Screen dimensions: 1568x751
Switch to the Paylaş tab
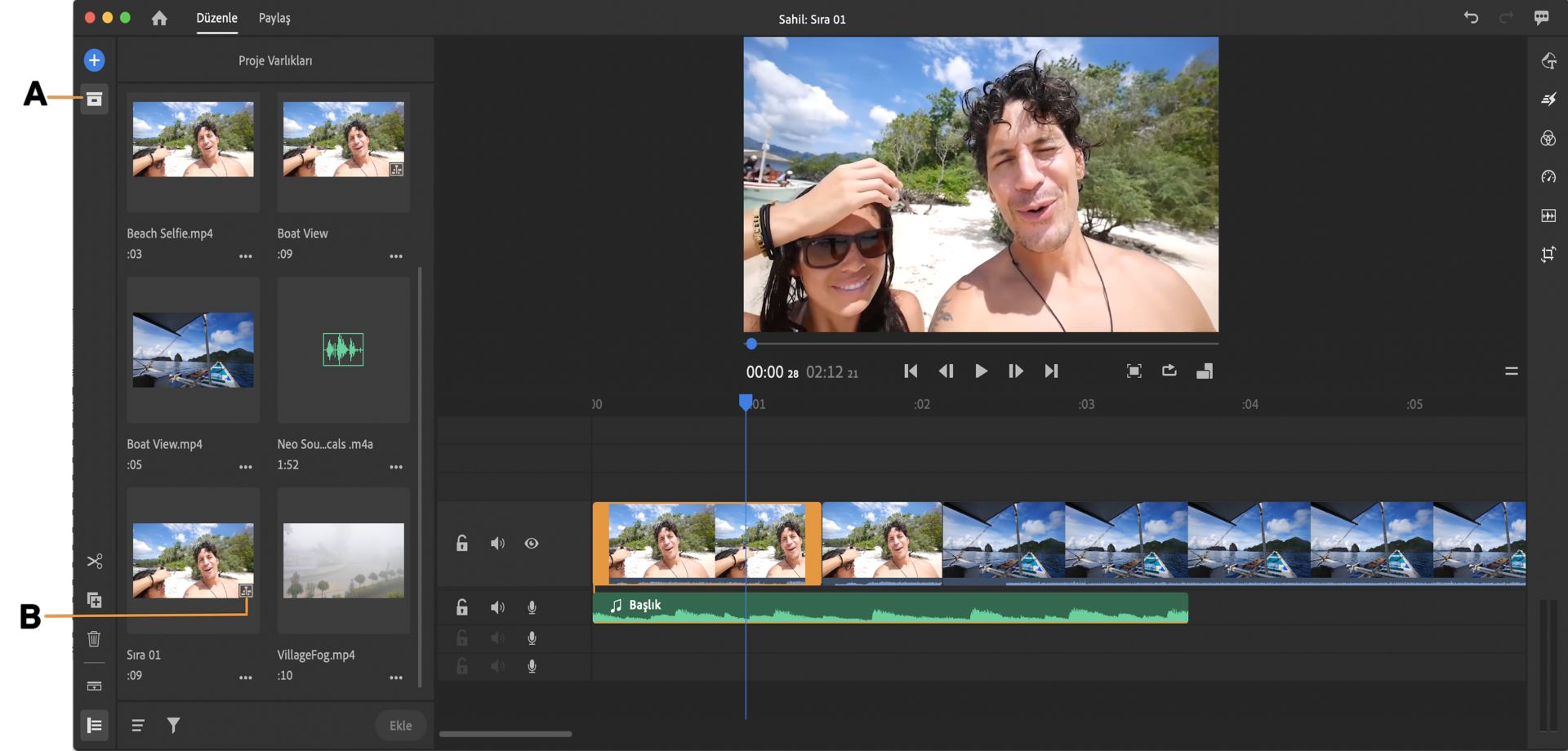pyautogui.click(x=274, y=18)
